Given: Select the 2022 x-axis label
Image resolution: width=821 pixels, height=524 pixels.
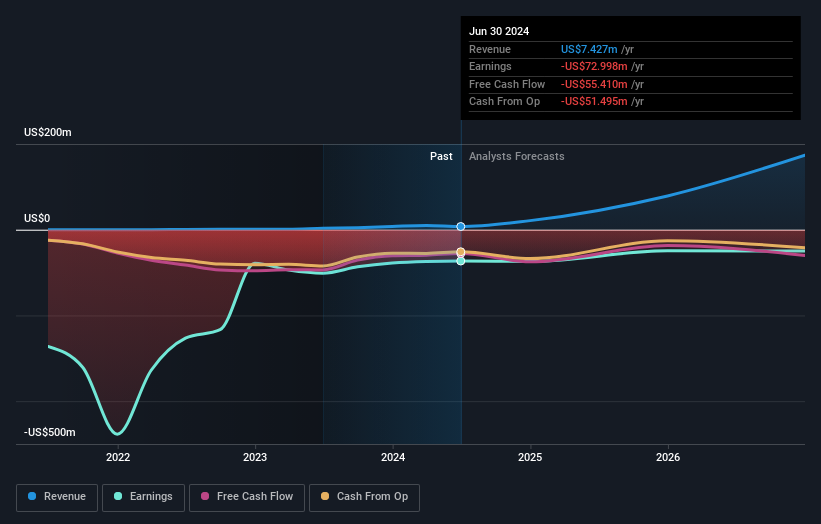Looking at the screenshot, I should [x=118, y=457].
